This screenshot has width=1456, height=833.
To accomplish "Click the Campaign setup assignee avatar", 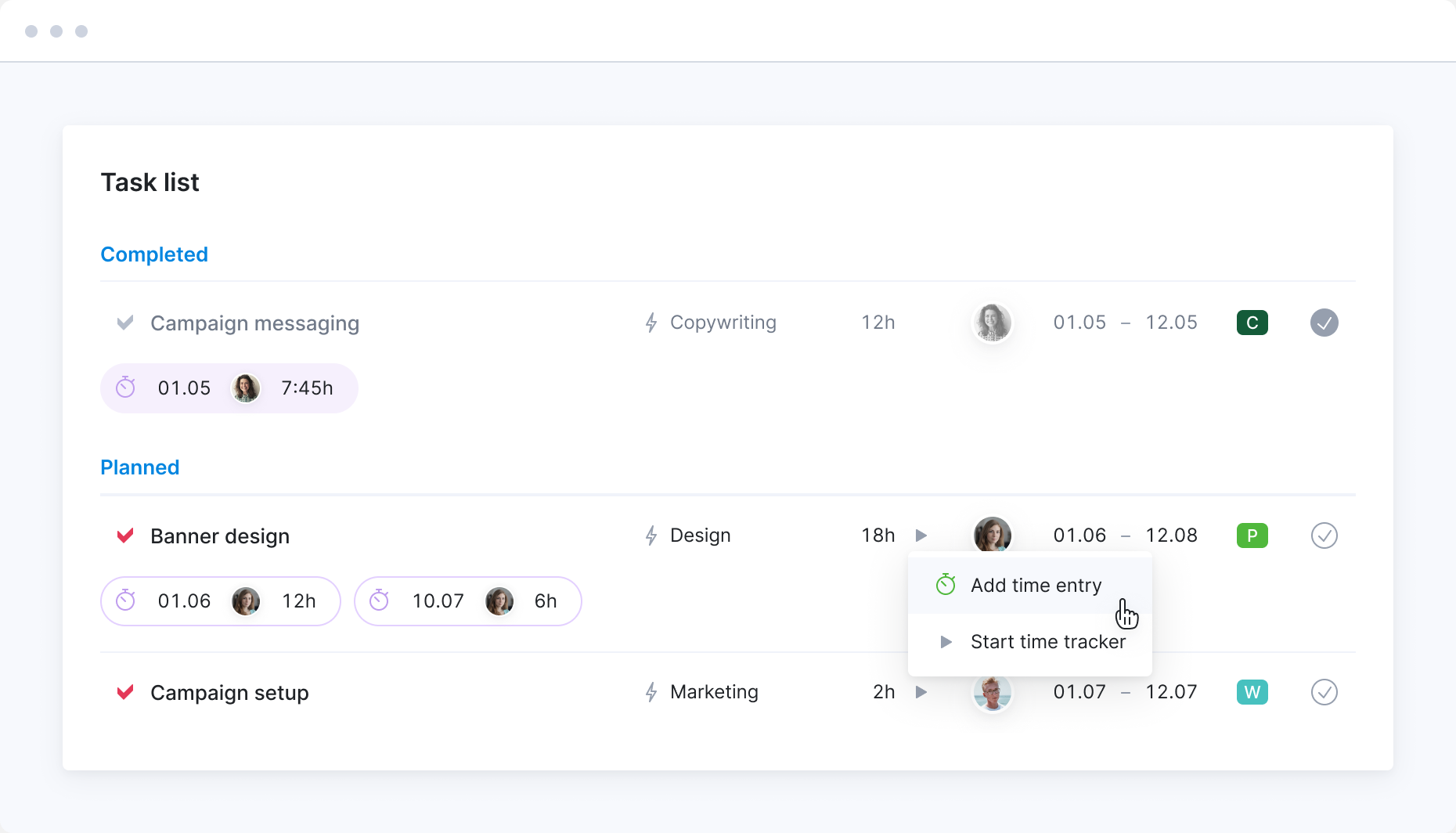I will [993, 694].
